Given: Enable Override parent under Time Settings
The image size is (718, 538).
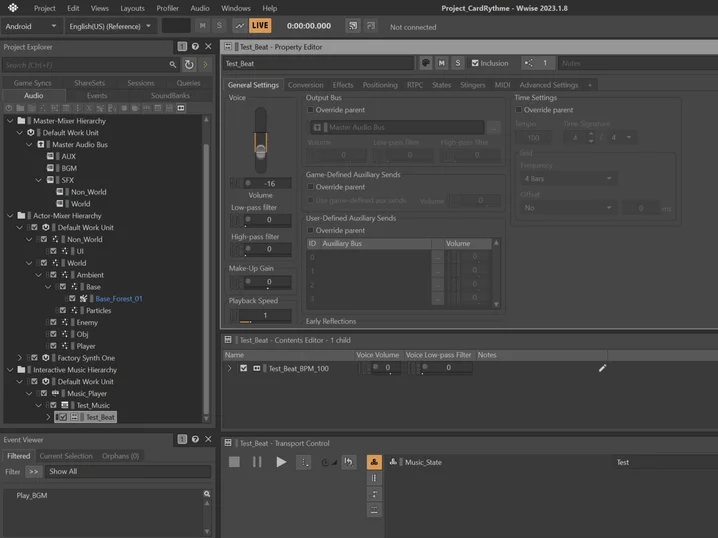Looking at the screenshot, I should pyautogui.click(x=520, y=110).
